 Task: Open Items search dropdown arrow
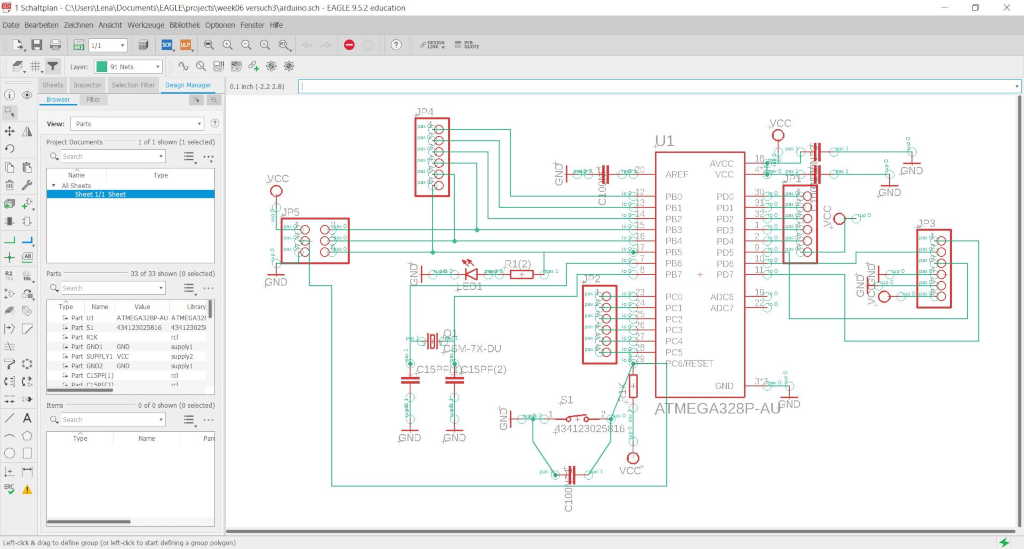[161, 420]
